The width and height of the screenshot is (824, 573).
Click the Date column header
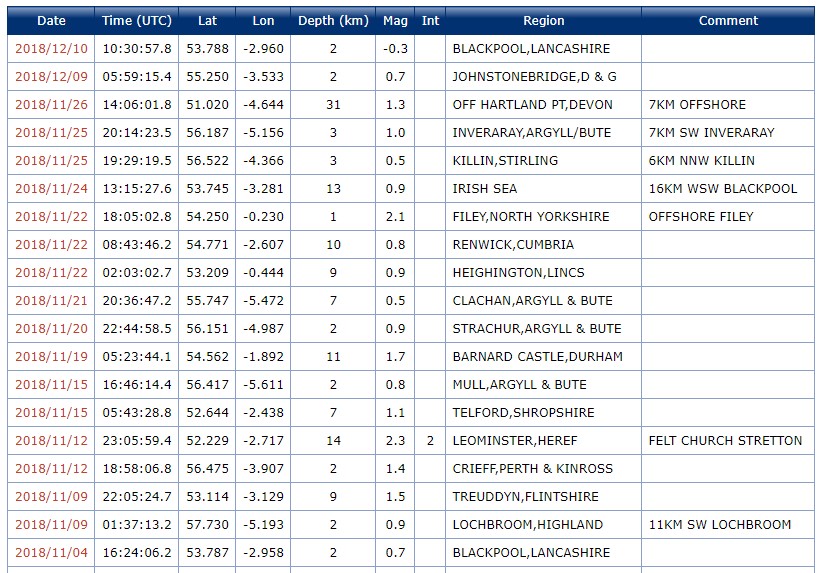(51, 21)
